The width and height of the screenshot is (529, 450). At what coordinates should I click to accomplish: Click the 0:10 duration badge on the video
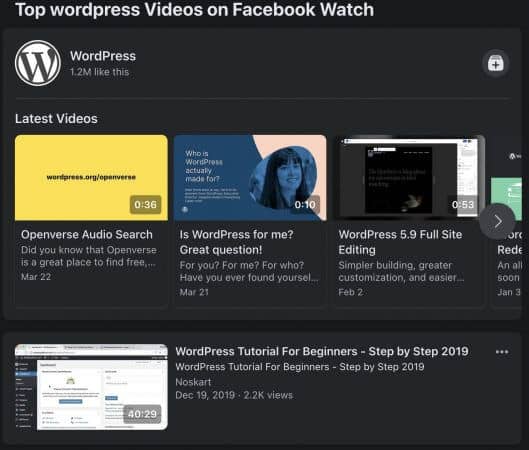[x=305, y=204]
